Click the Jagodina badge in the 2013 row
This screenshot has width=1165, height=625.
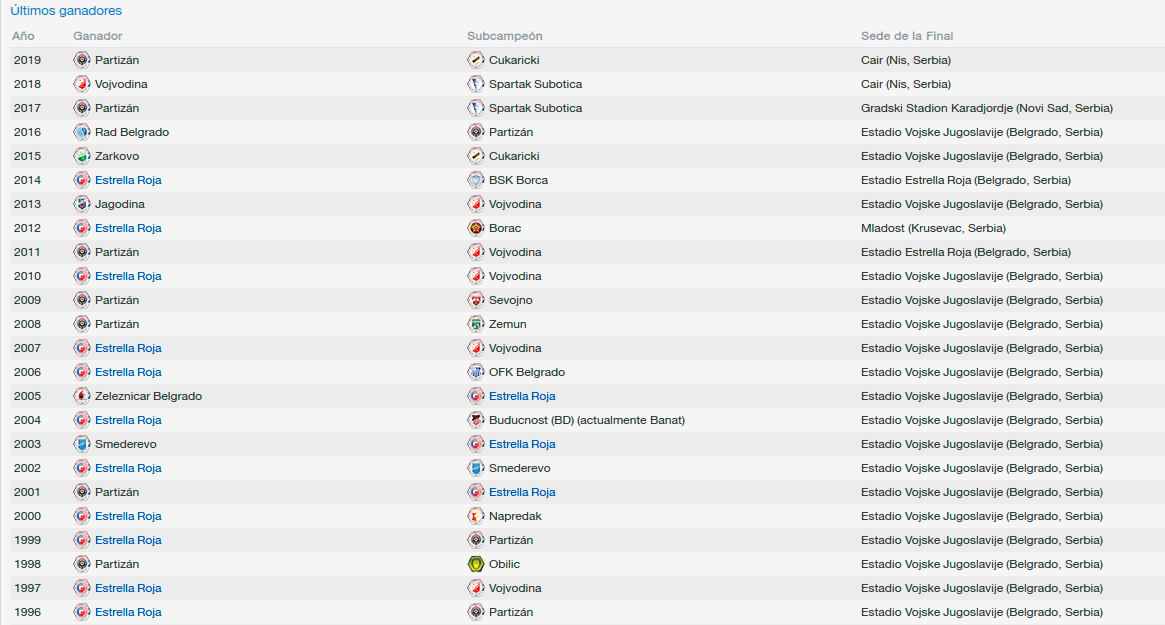point(82,204)
